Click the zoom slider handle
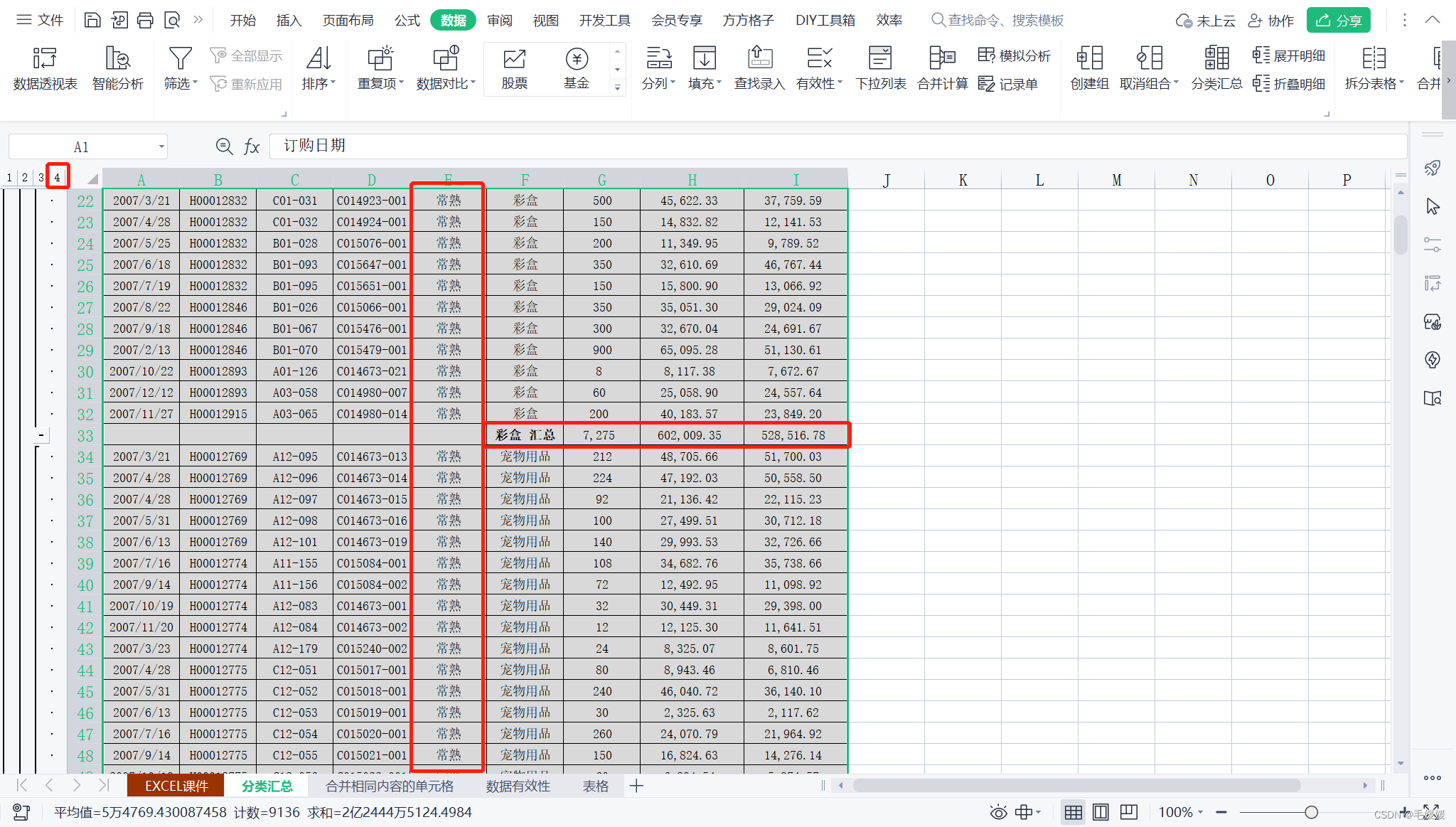Viewport: 1456px width, 827px height. tap(1311, 812)
